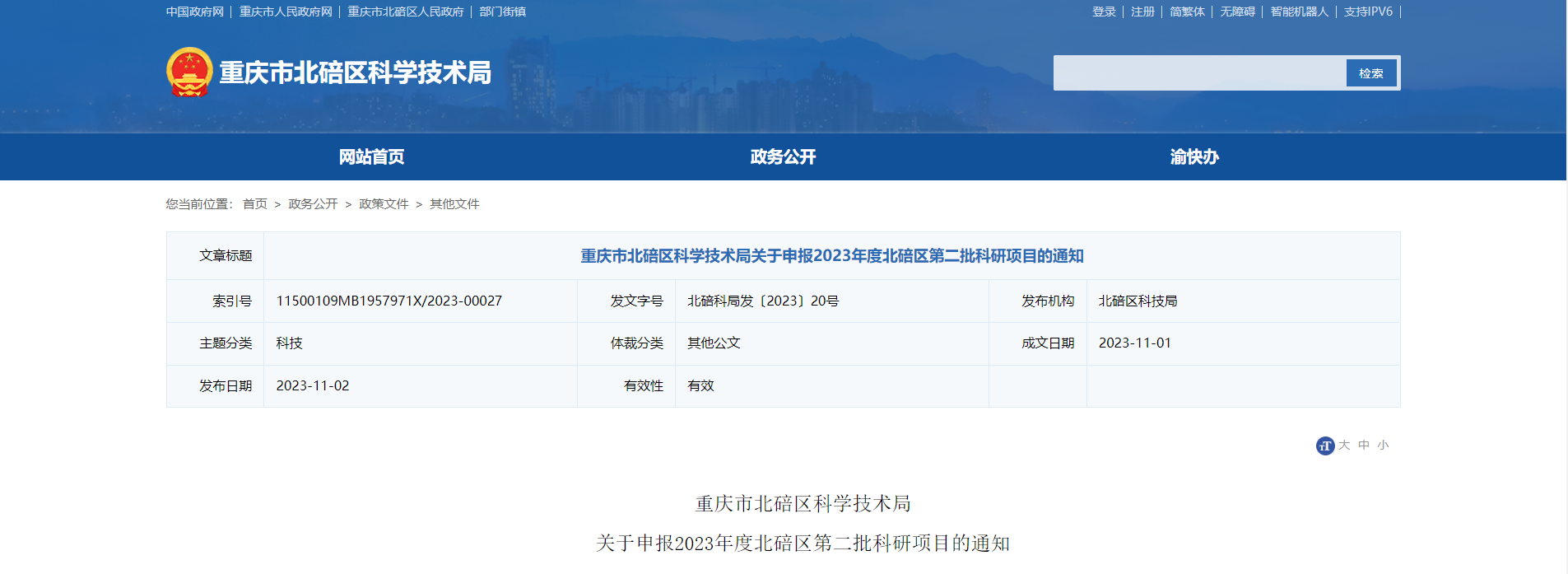Open the 部门街镇 link
This screenshot has height=574, width=1568.
click(502, 12)
